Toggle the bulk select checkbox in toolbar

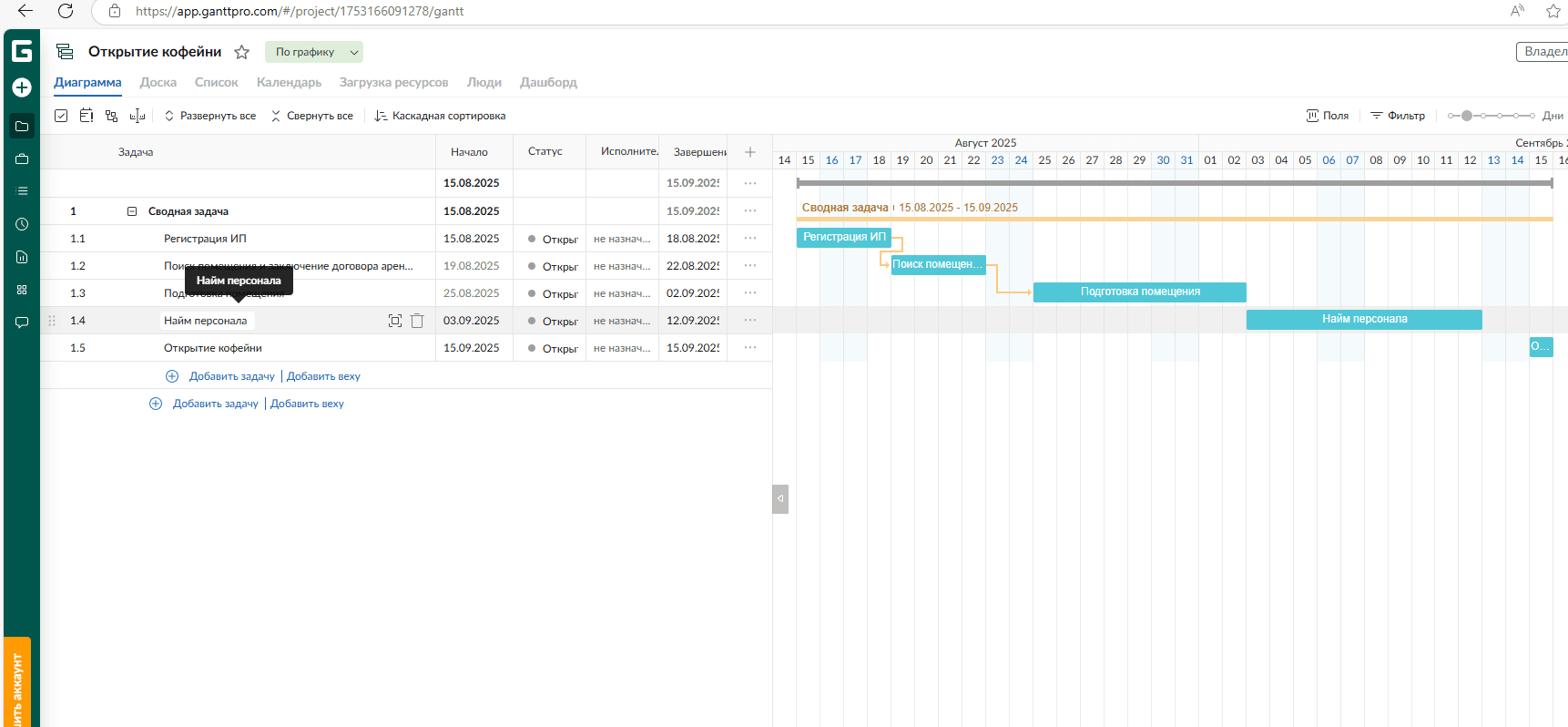(61, 116)
